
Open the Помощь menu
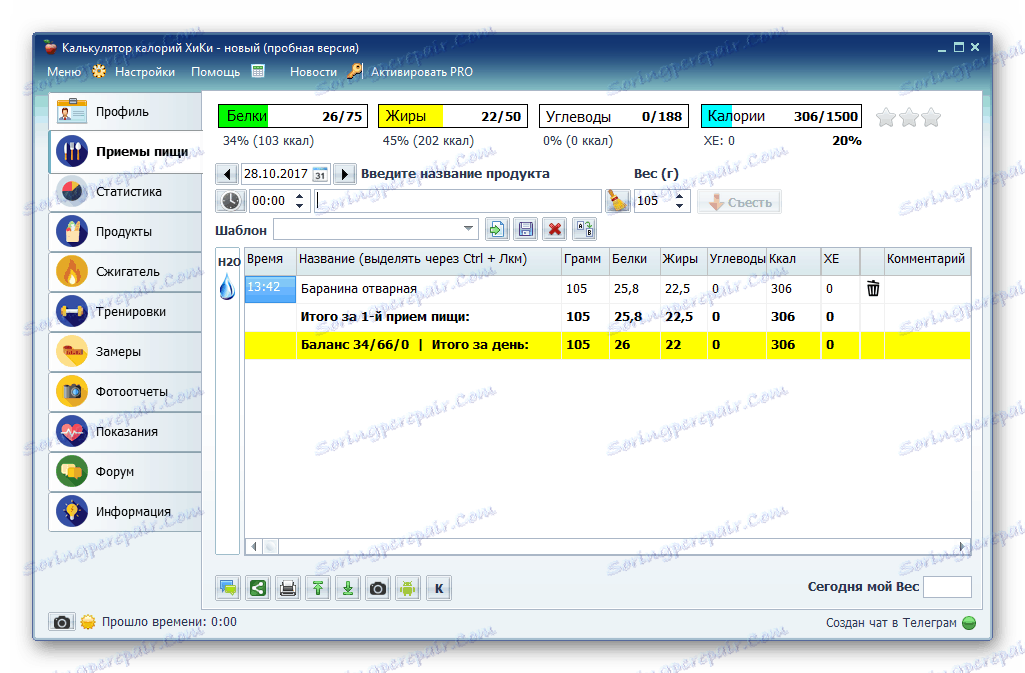215,72
